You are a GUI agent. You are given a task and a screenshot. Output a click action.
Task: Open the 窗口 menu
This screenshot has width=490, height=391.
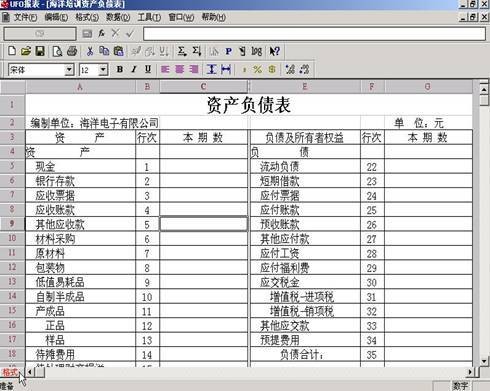point(181,17)
